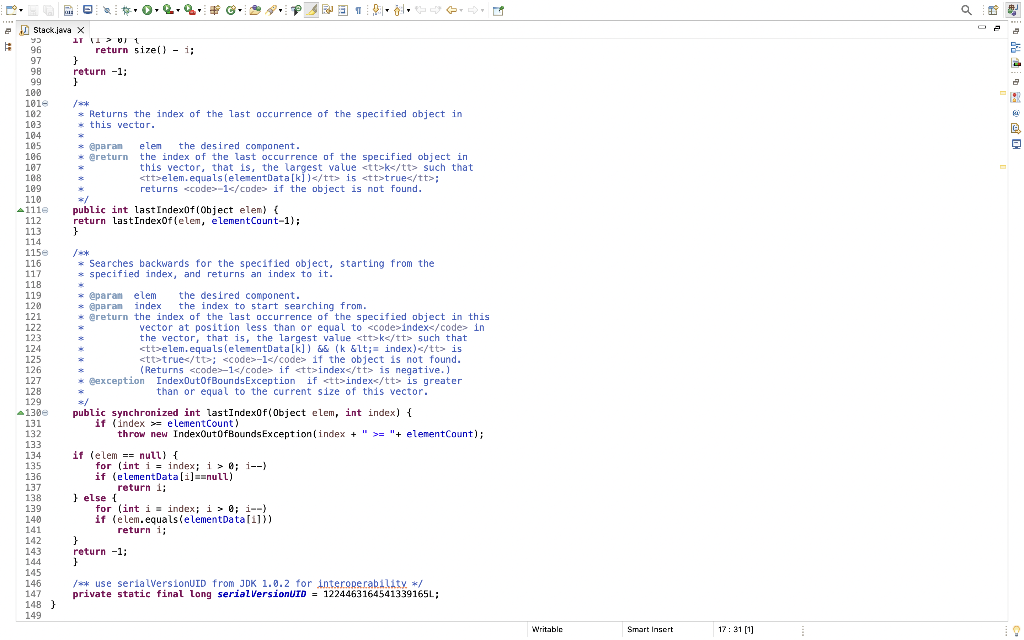This screenshot has height=640, width=1024.
Task: Click the Coverage launch icon
Action: [168, 10]
